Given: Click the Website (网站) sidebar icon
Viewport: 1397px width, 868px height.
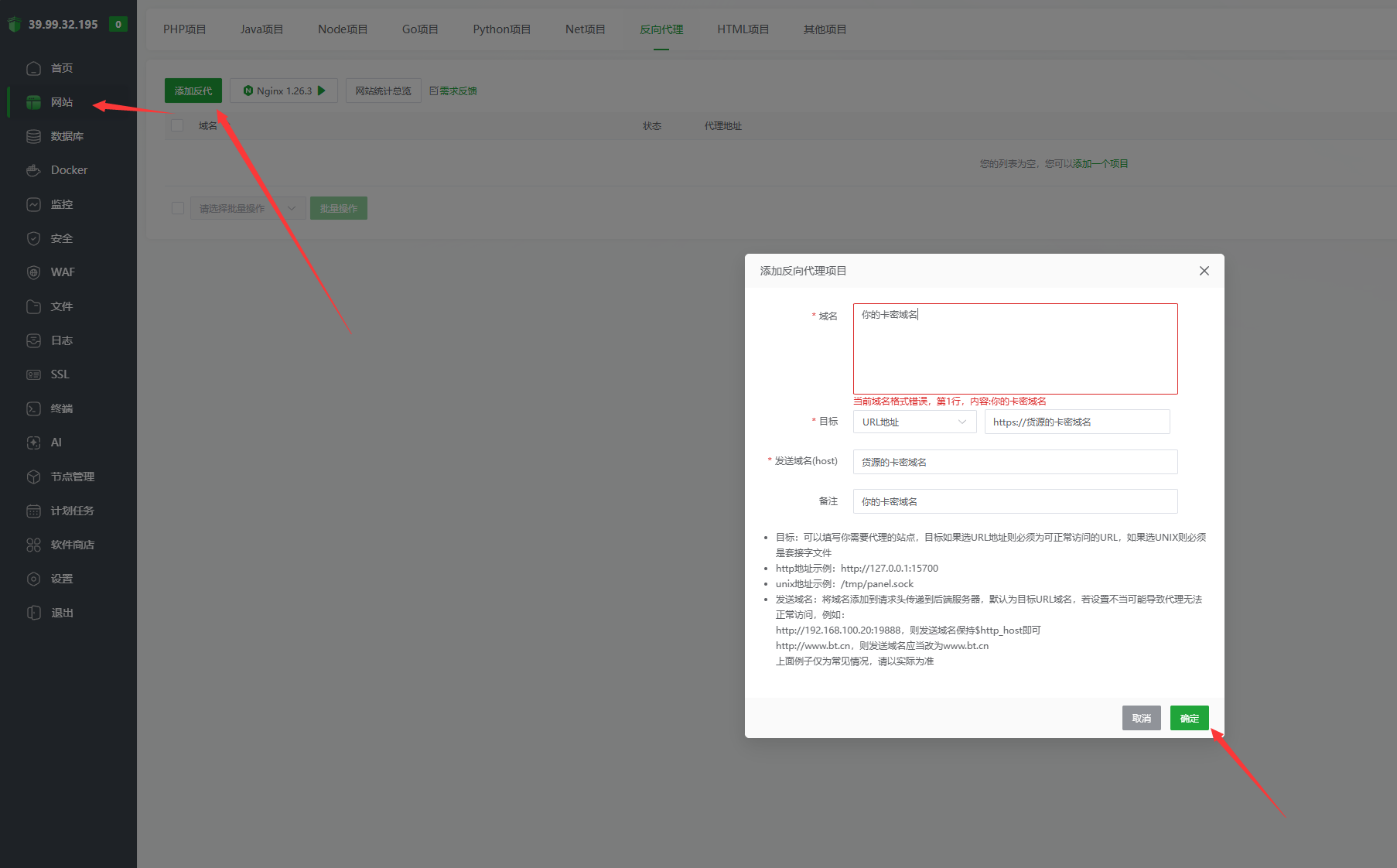Looking at the screenshot, I should click(33, 102).
